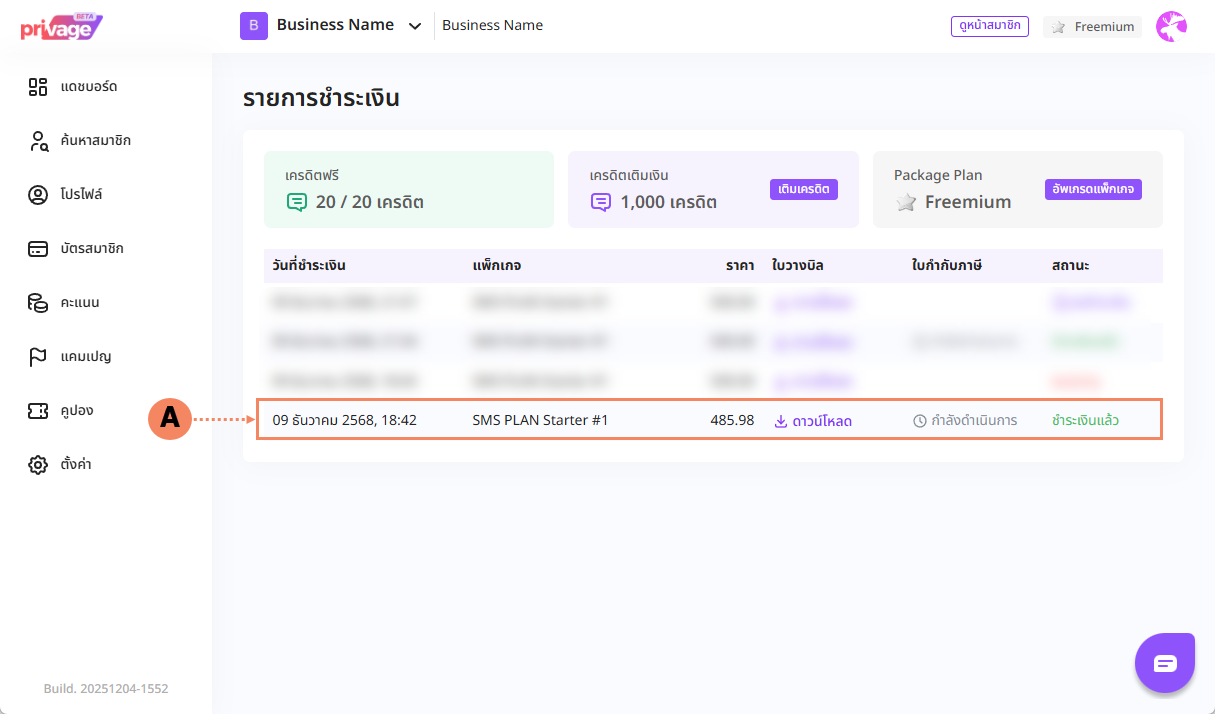Click the points coins icon
This screenshot has height=714, width=1215.
coord(38,303)
